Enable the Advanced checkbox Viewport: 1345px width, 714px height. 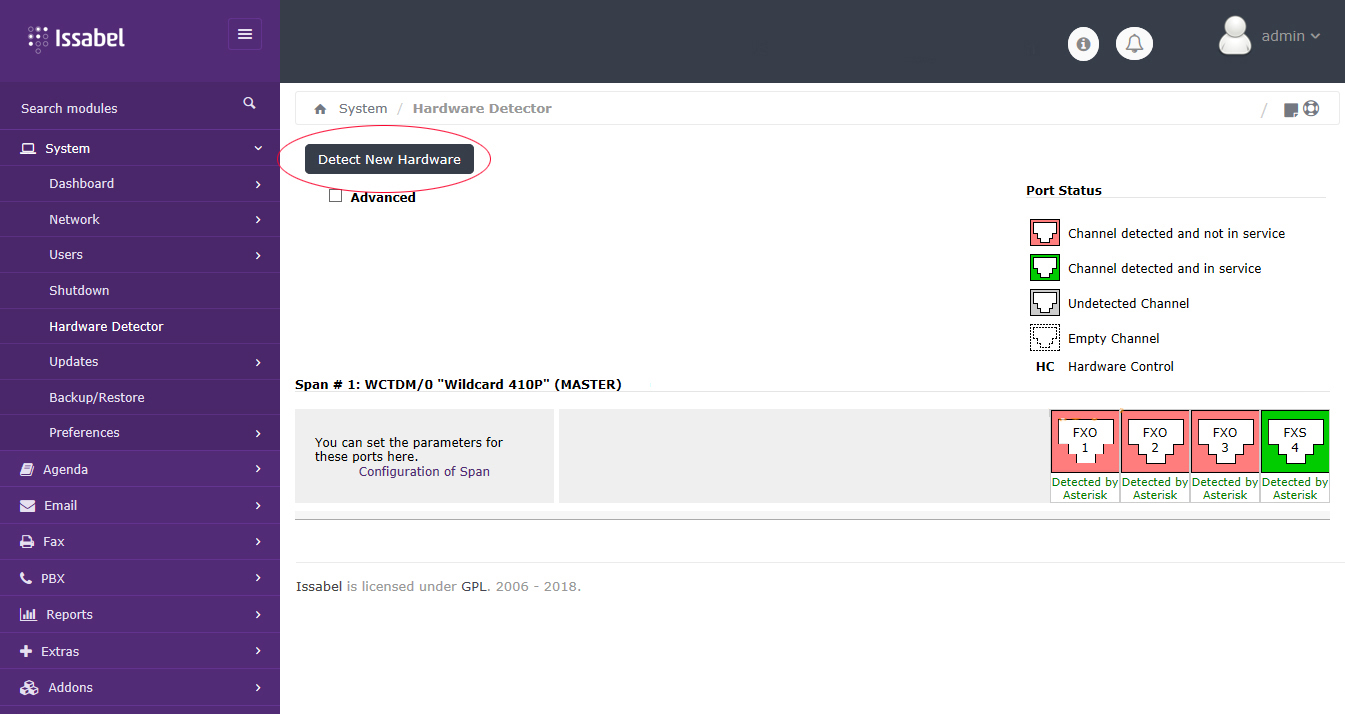click(336, 196)
